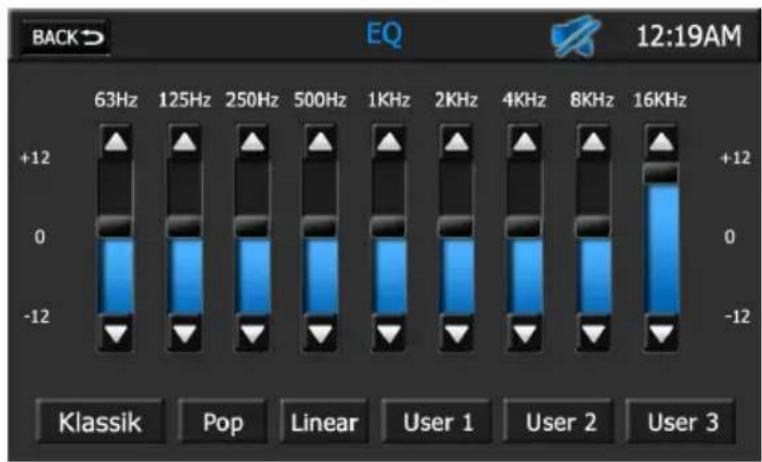
Task: Click the 63Hz slider handle
Action: (x=116, y=227)
